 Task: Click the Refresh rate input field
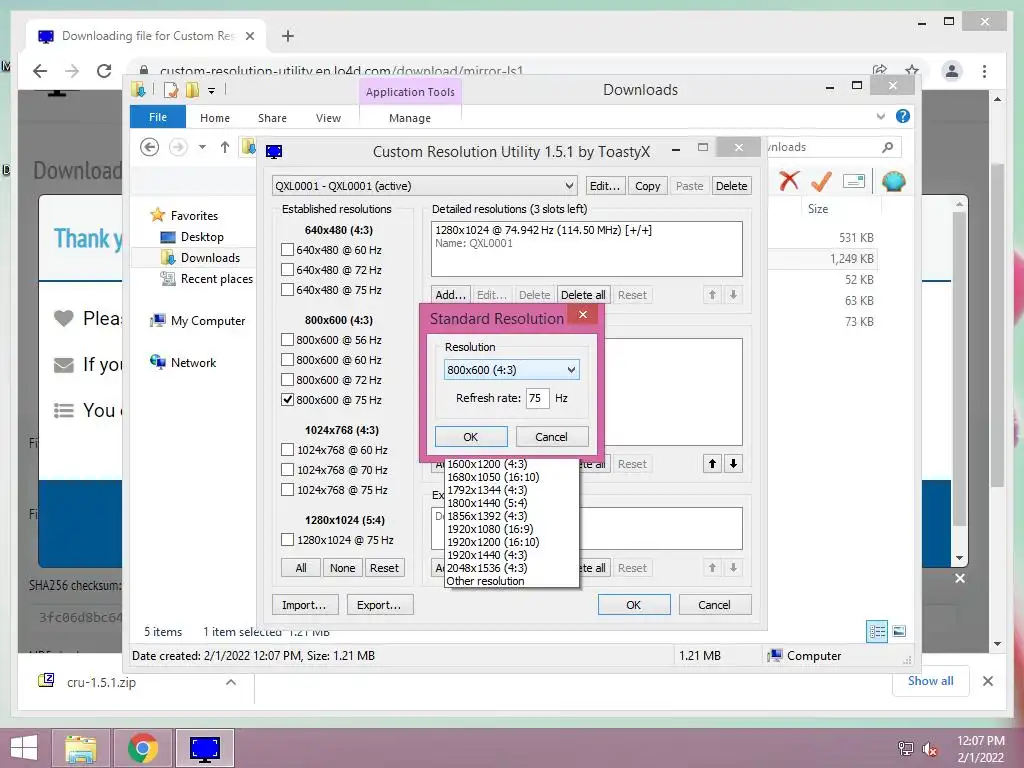point(537,398)
